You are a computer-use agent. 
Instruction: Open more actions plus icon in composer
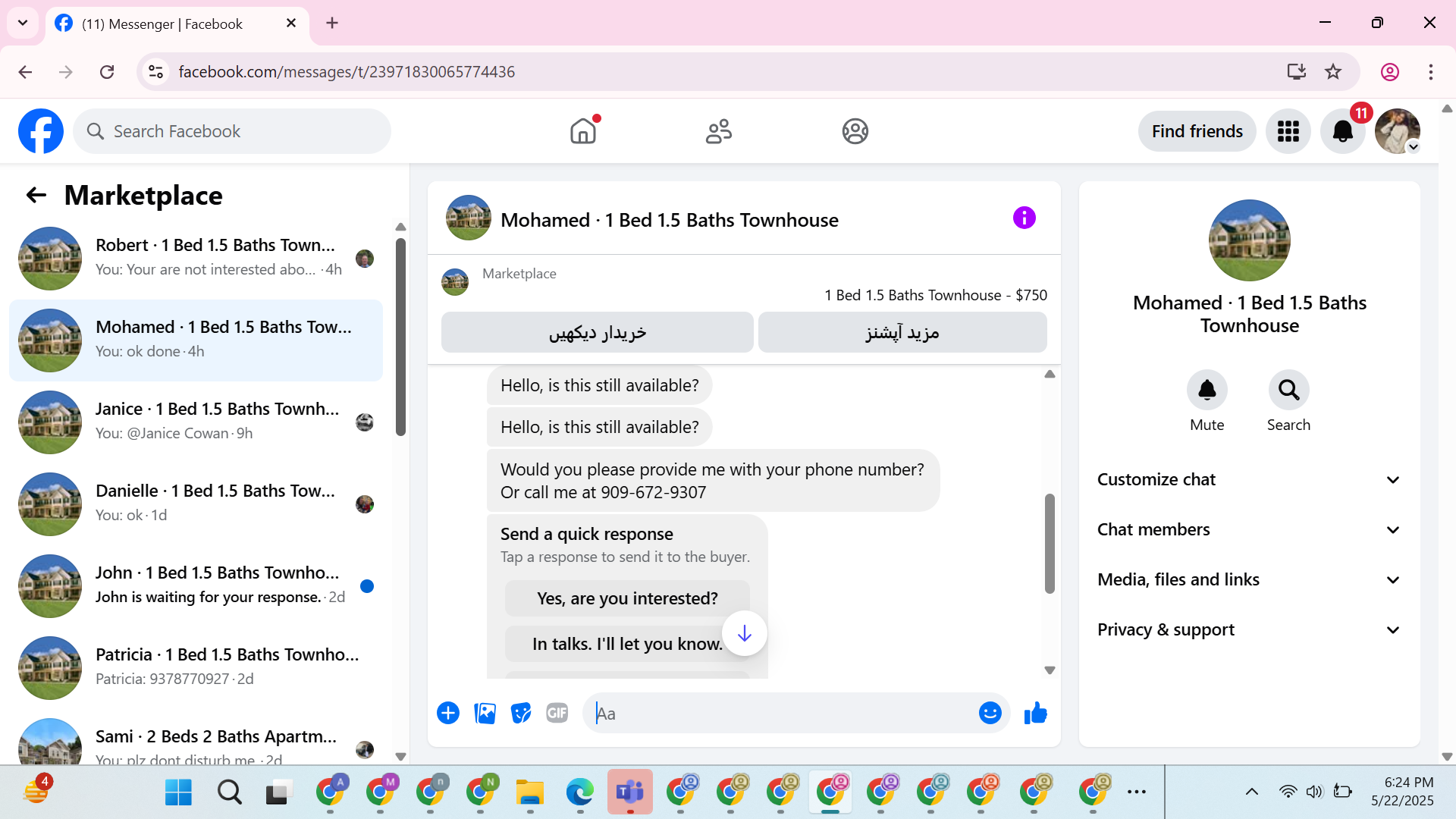click(x=448, y=713)
